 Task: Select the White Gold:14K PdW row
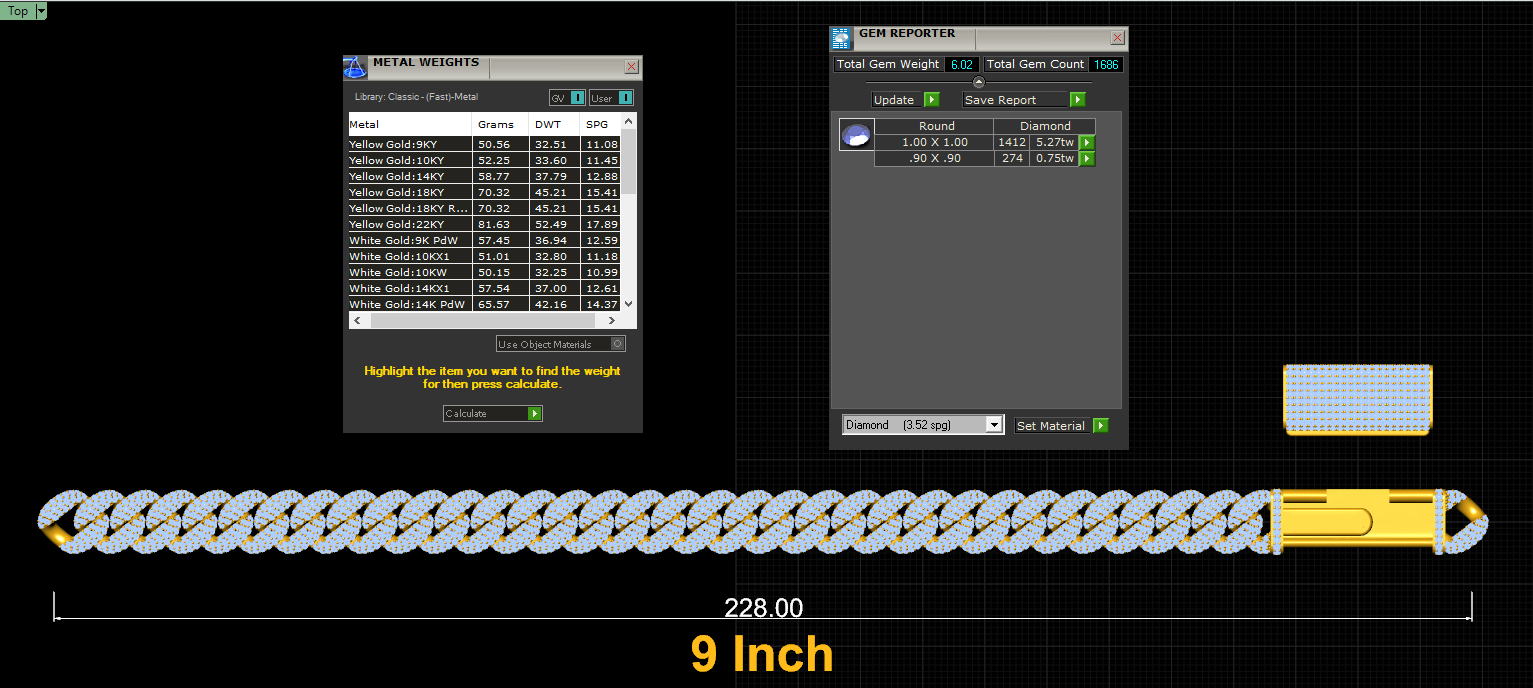[484, 304]
